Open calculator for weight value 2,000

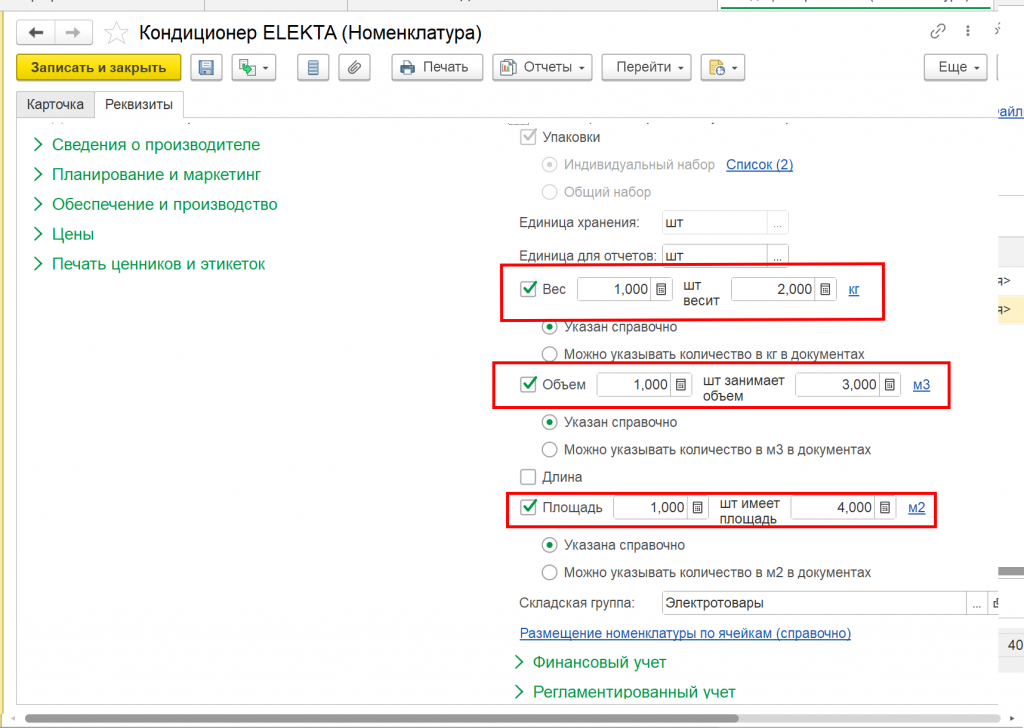click(825, 289)
